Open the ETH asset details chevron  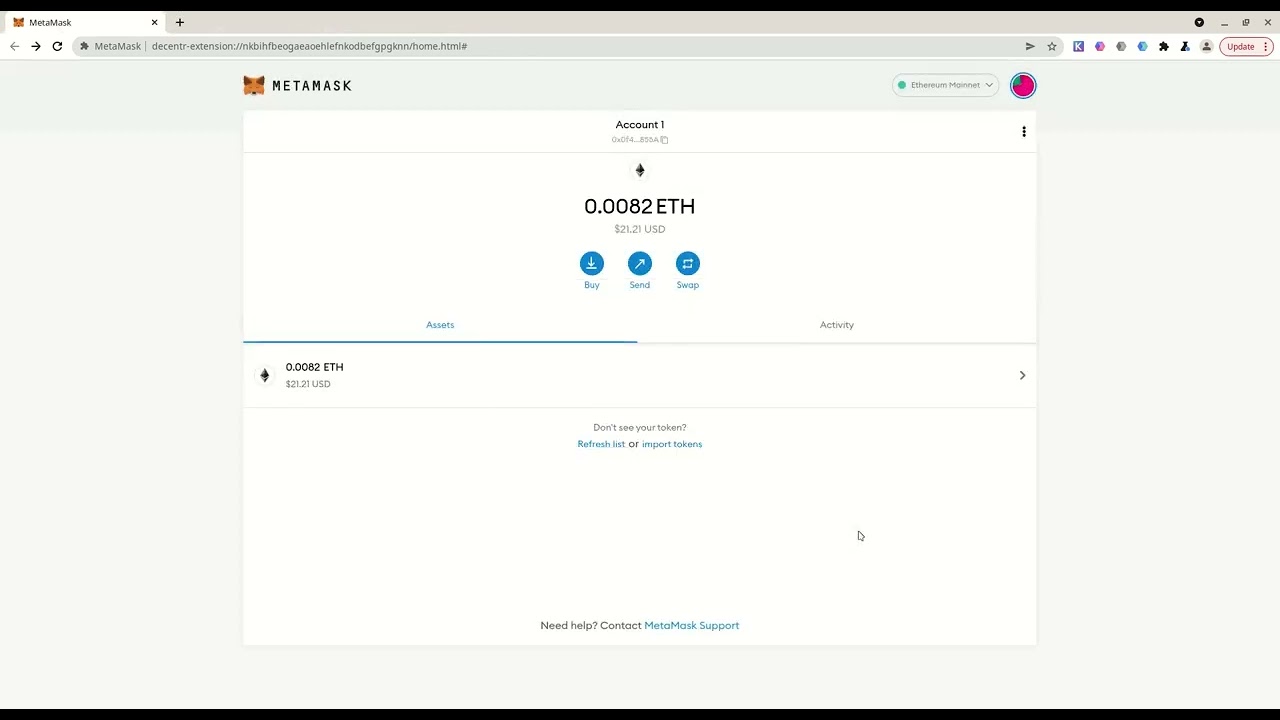click(1022, 375)
